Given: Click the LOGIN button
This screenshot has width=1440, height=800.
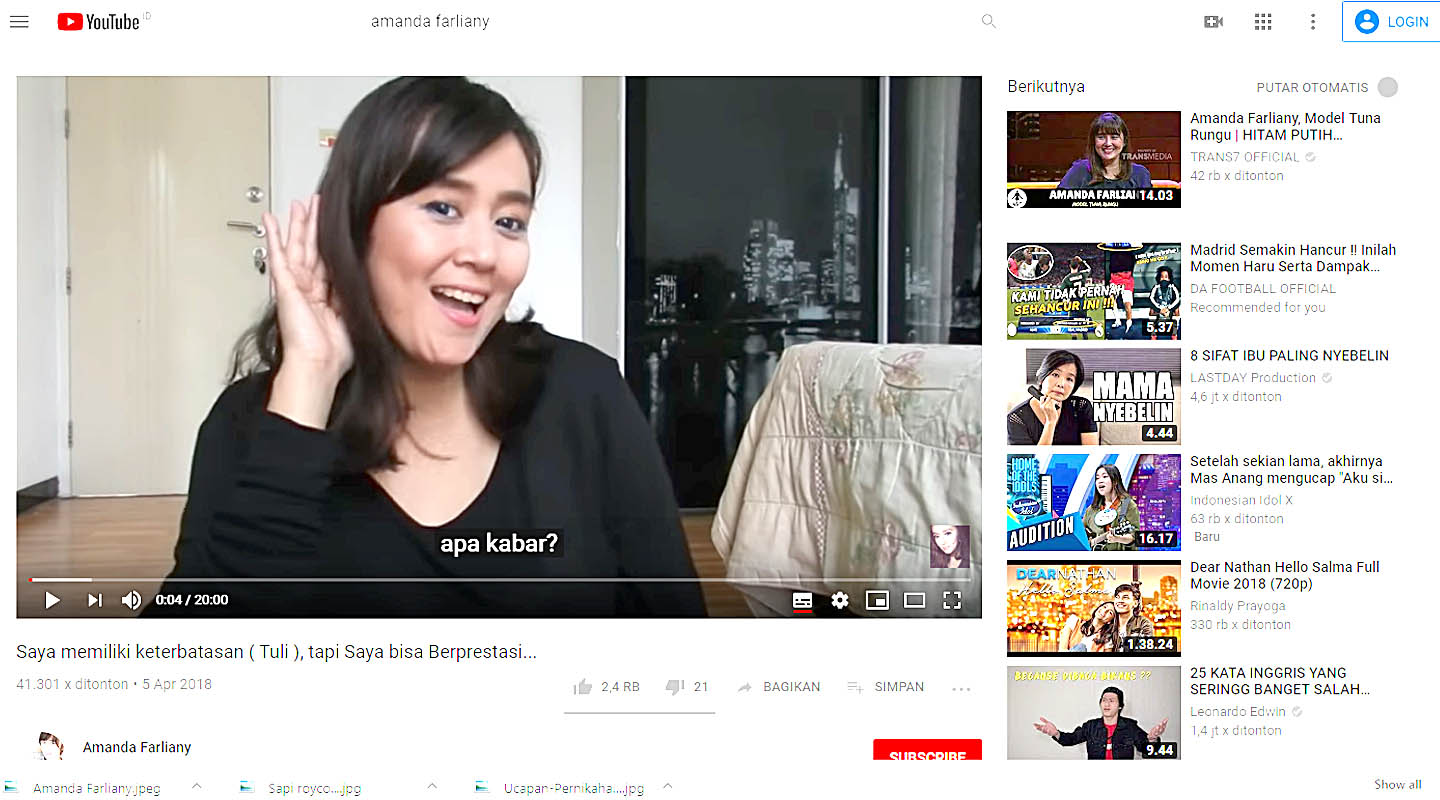Looking at the screenshot, I should 1394,22.
